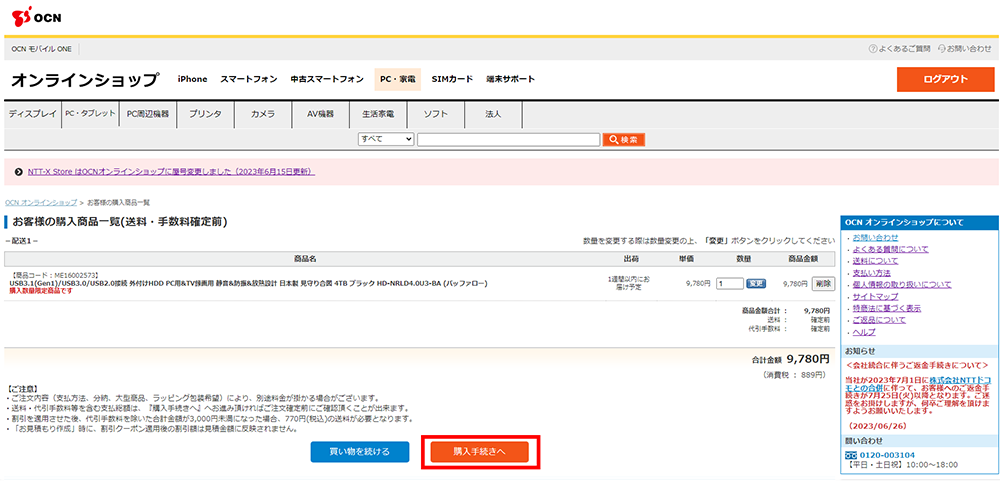Click the quantity input field
The height and width of the screenshot is (481, 1000).
[x=730, y=283]
